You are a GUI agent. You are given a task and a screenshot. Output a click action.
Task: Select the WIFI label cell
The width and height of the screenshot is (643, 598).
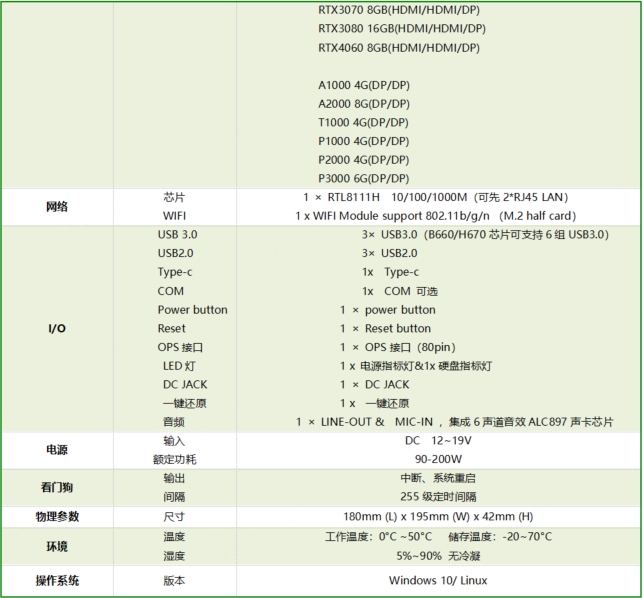pos(174,216)
